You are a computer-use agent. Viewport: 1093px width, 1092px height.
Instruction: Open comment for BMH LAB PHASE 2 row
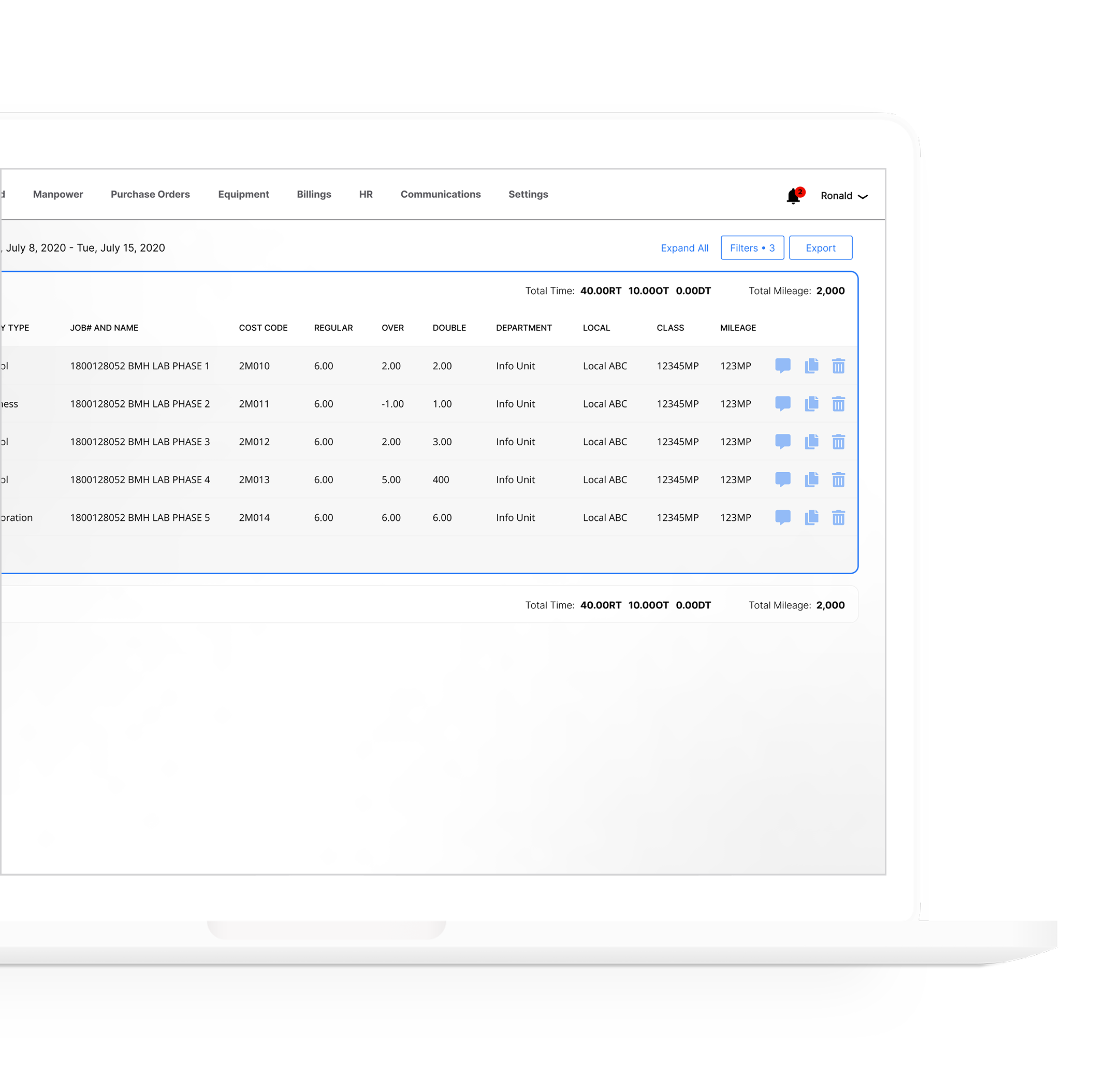pyautogui.click(x=782, y=404)
